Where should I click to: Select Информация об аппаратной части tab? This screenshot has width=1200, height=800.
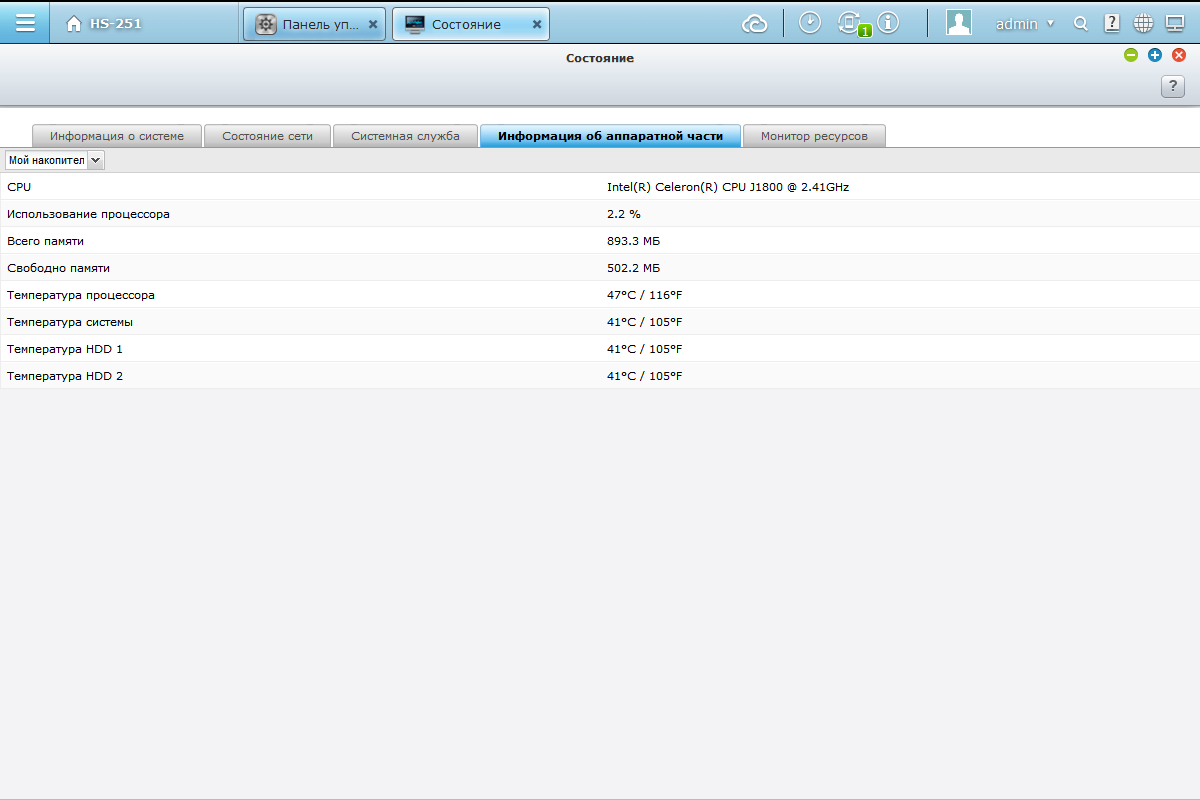[x=610, y=136]
